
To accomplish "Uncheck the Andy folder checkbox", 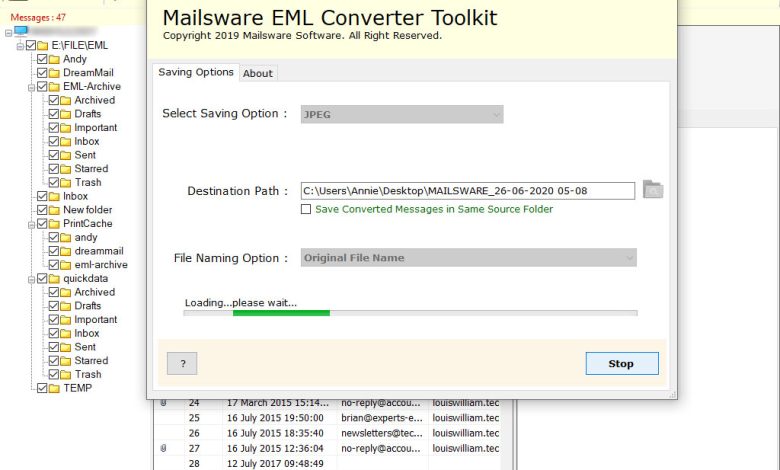I will pos(42,59).
